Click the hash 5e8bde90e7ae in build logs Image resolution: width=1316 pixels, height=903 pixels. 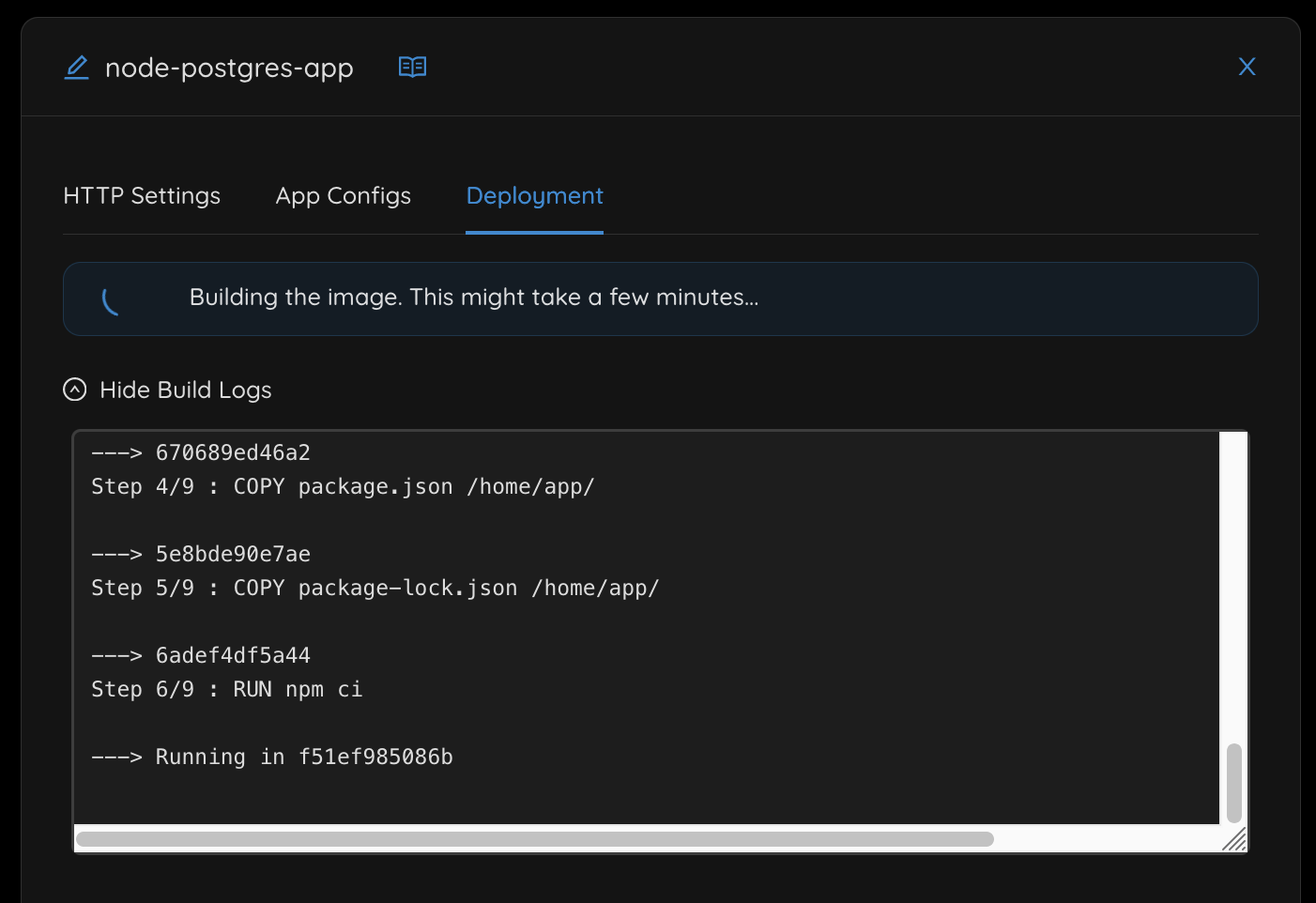coord(232,554)
